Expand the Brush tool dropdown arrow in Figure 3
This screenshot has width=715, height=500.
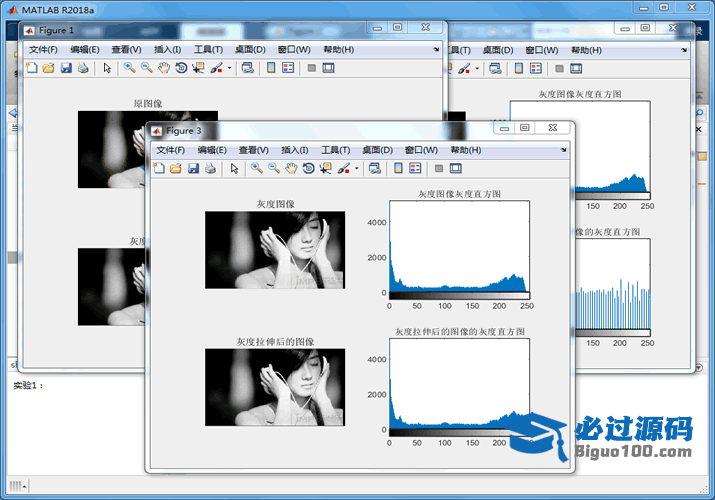click(x=357, y=169)
